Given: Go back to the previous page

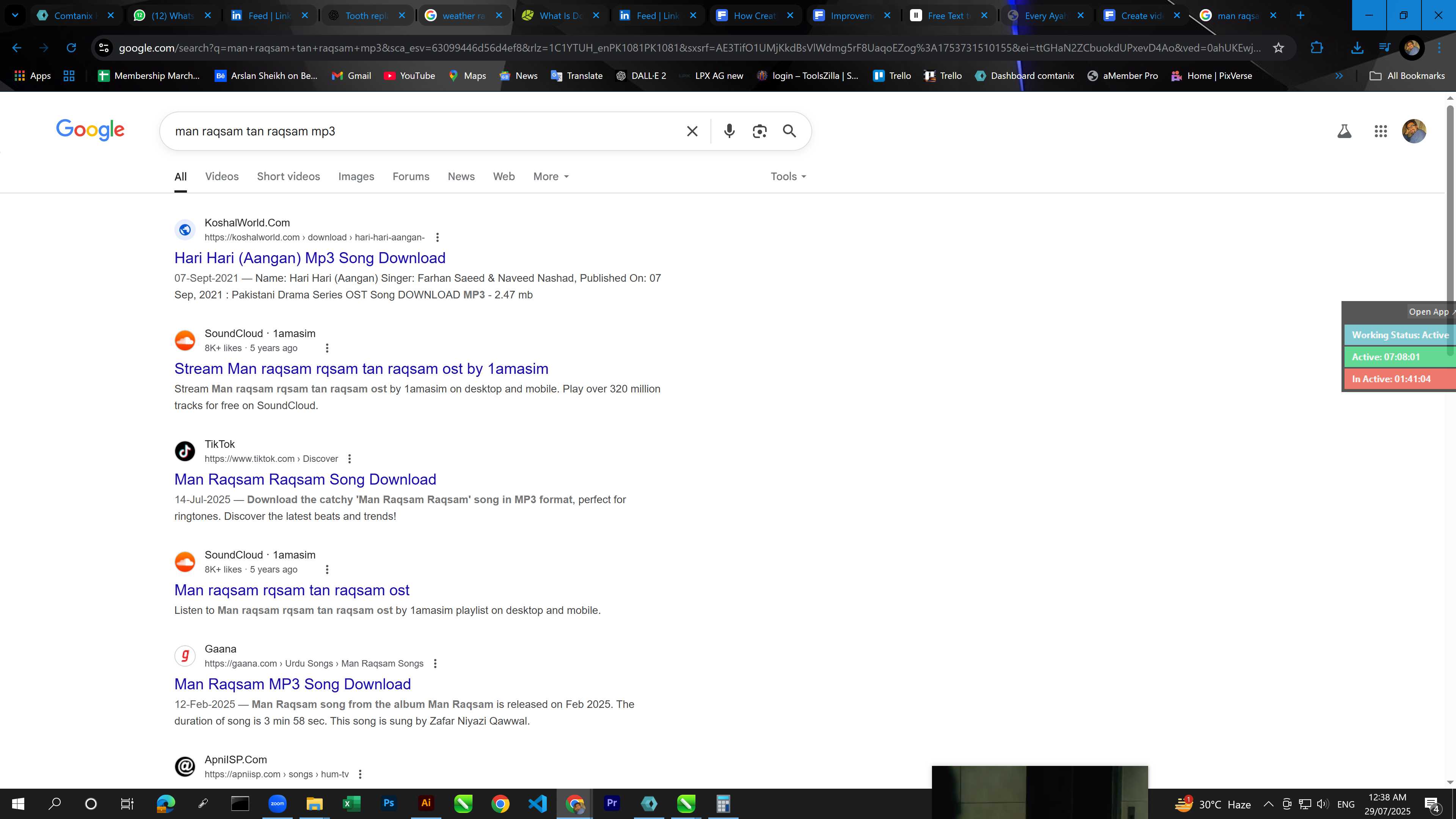Looking at the screenshot, I should (x=16, y=48).
